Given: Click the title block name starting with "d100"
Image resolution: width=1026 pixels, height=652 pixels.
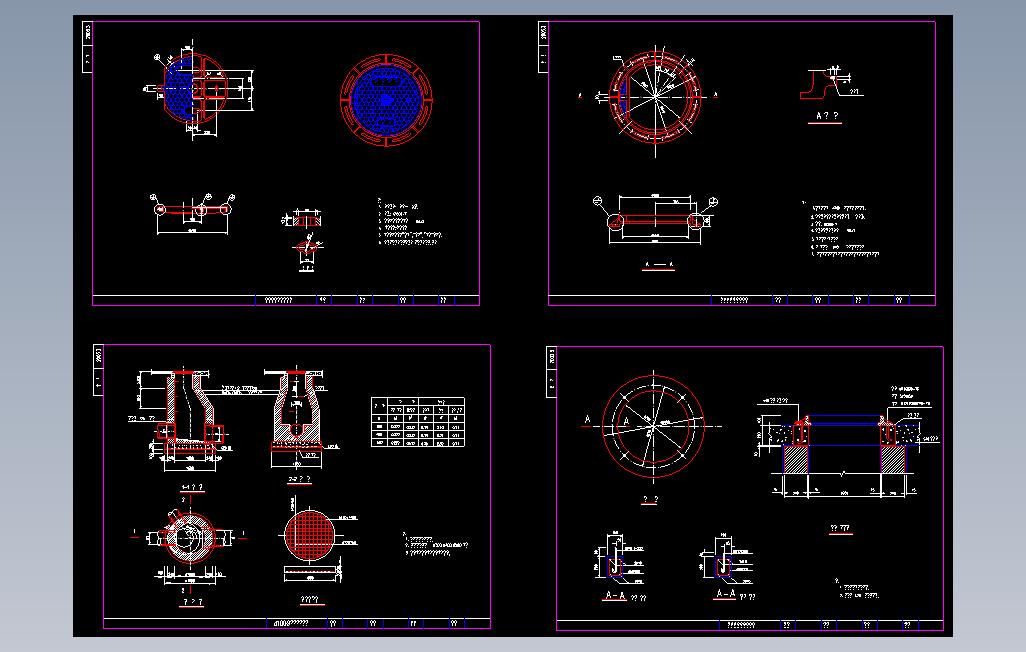Looking at the screenshot, I should point(291,623).
